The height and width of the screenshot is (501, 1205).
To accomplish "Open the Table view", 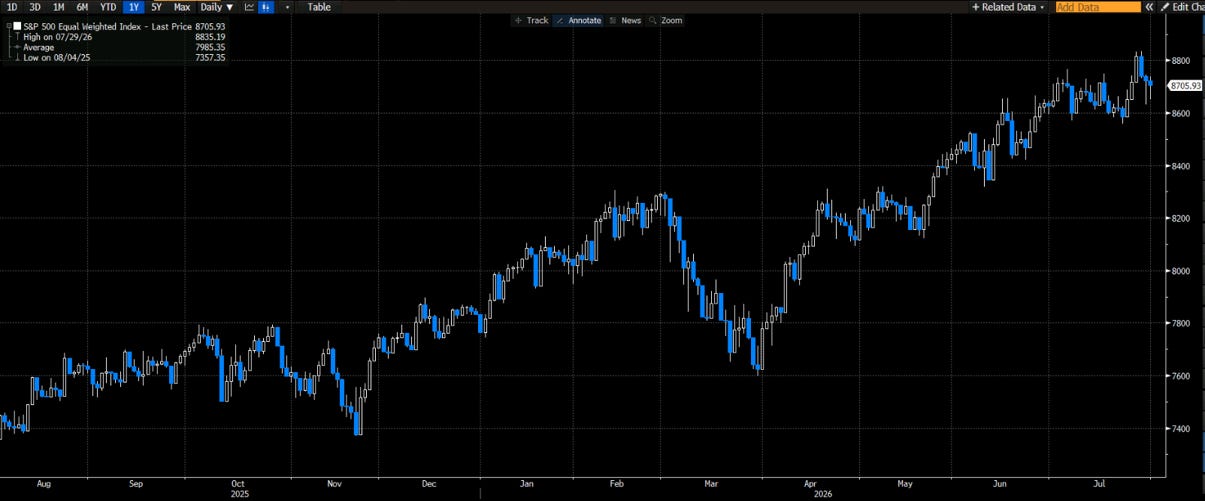I will click(319, 7).
